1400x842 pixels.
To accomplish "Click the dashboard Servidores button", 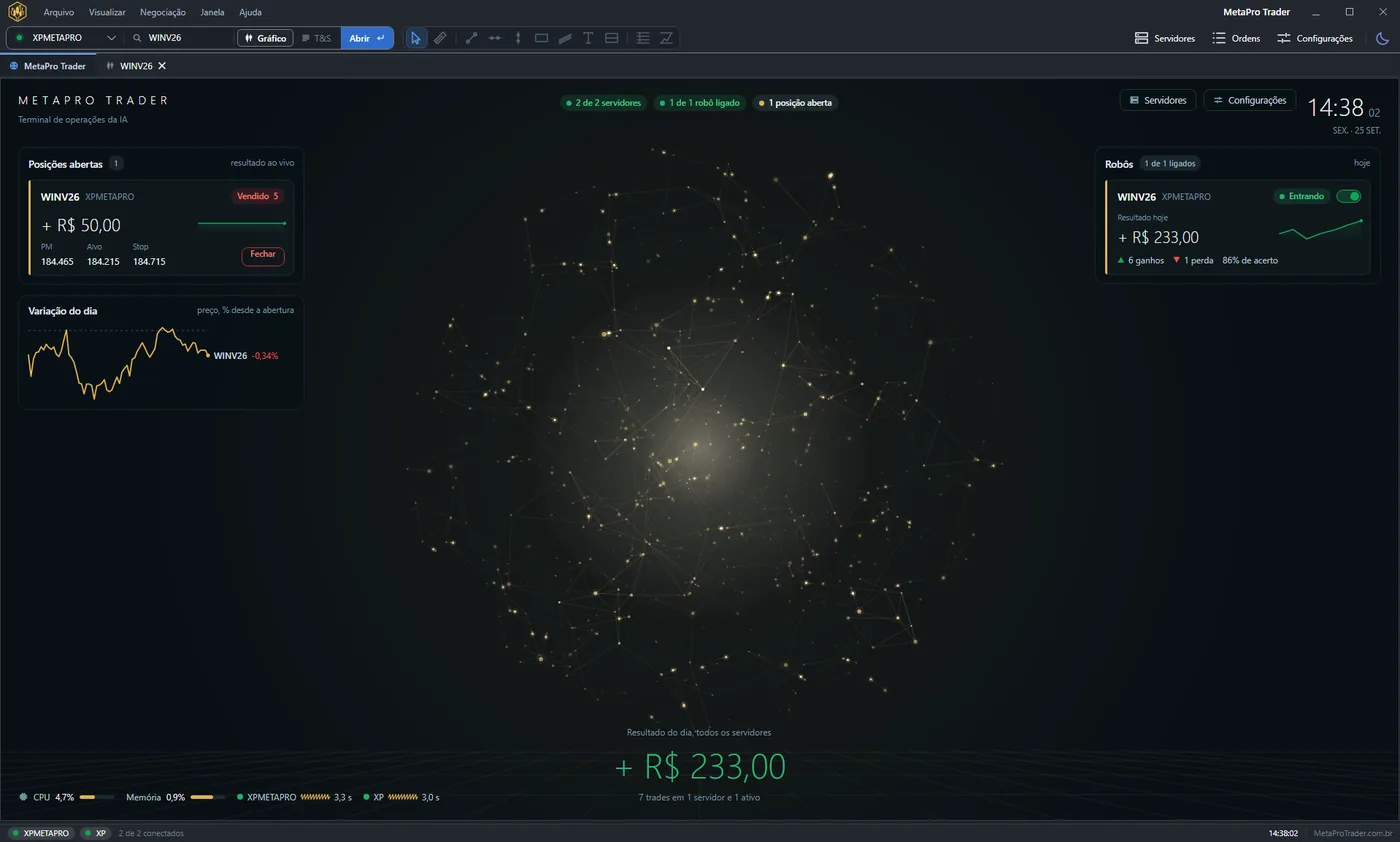I will 1158,100.
